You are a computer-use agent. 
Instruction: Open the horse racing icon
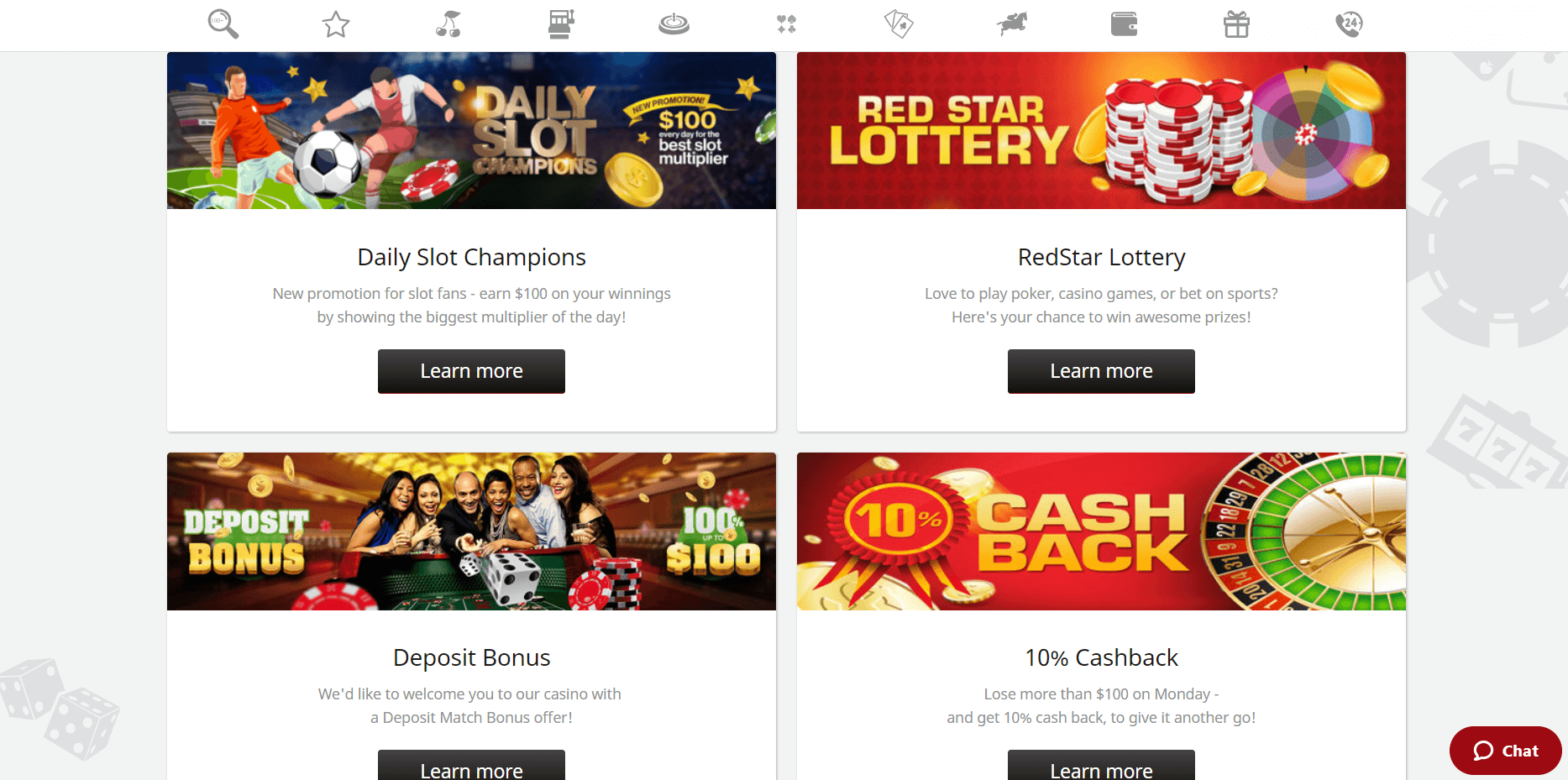coord(1012,24)
